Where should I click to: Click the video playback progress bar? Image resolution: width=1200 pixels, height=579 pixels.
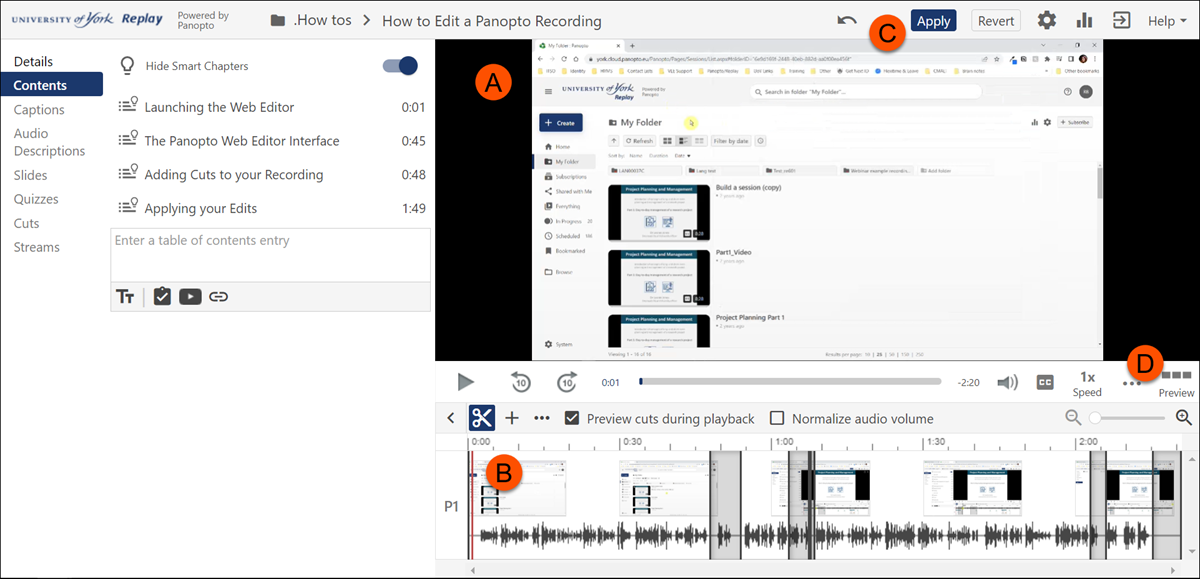click(790, 382)
